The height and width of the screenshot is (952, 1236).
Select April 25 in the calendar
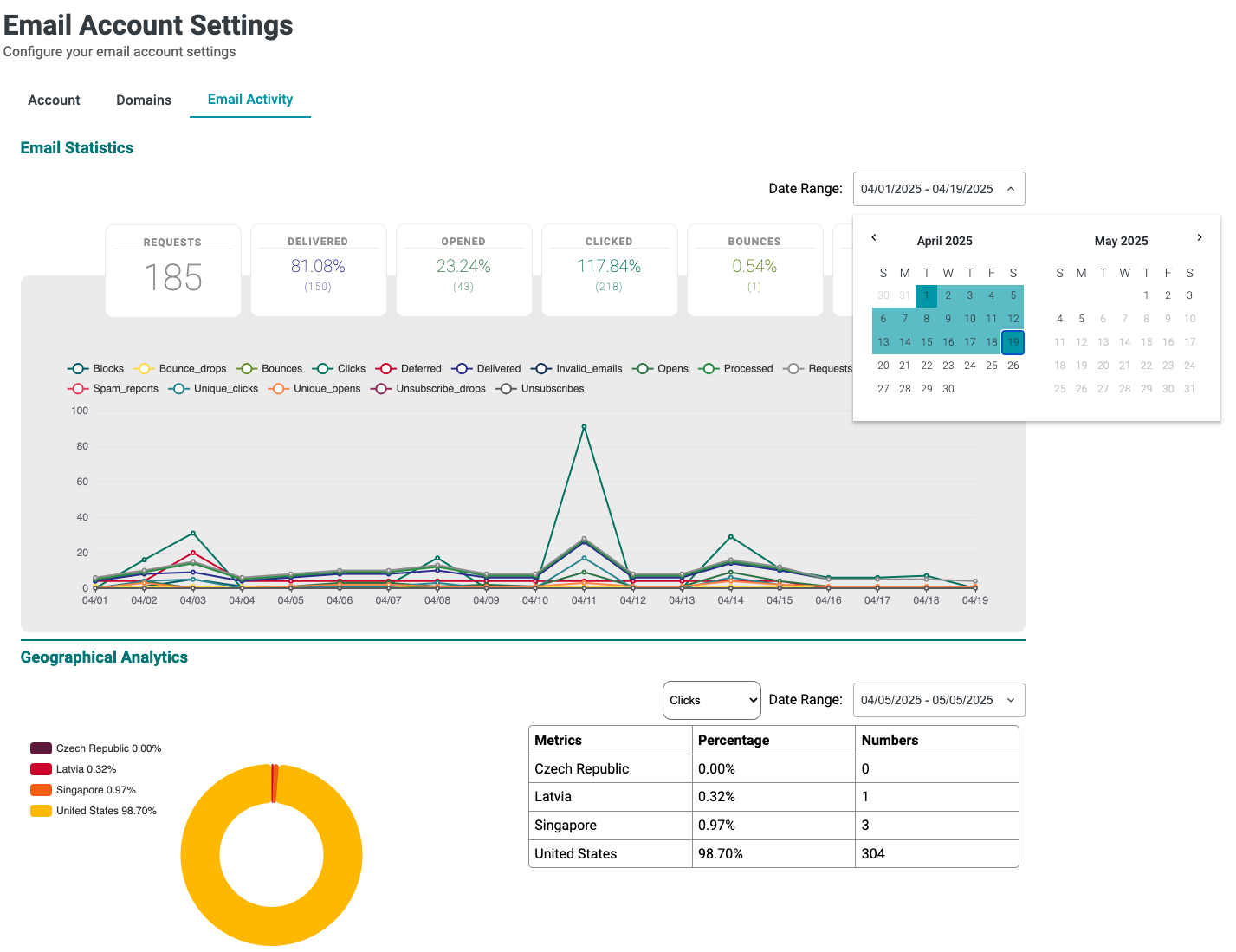(991, 365)
